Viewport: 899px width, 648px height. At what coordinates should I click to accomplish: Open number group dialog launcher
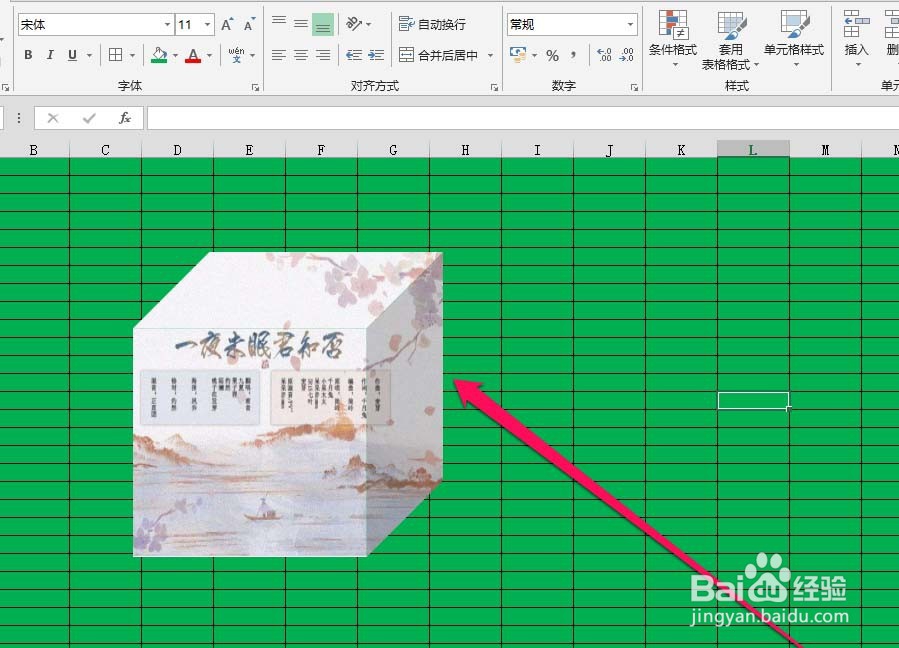click(x=634, y=87)
